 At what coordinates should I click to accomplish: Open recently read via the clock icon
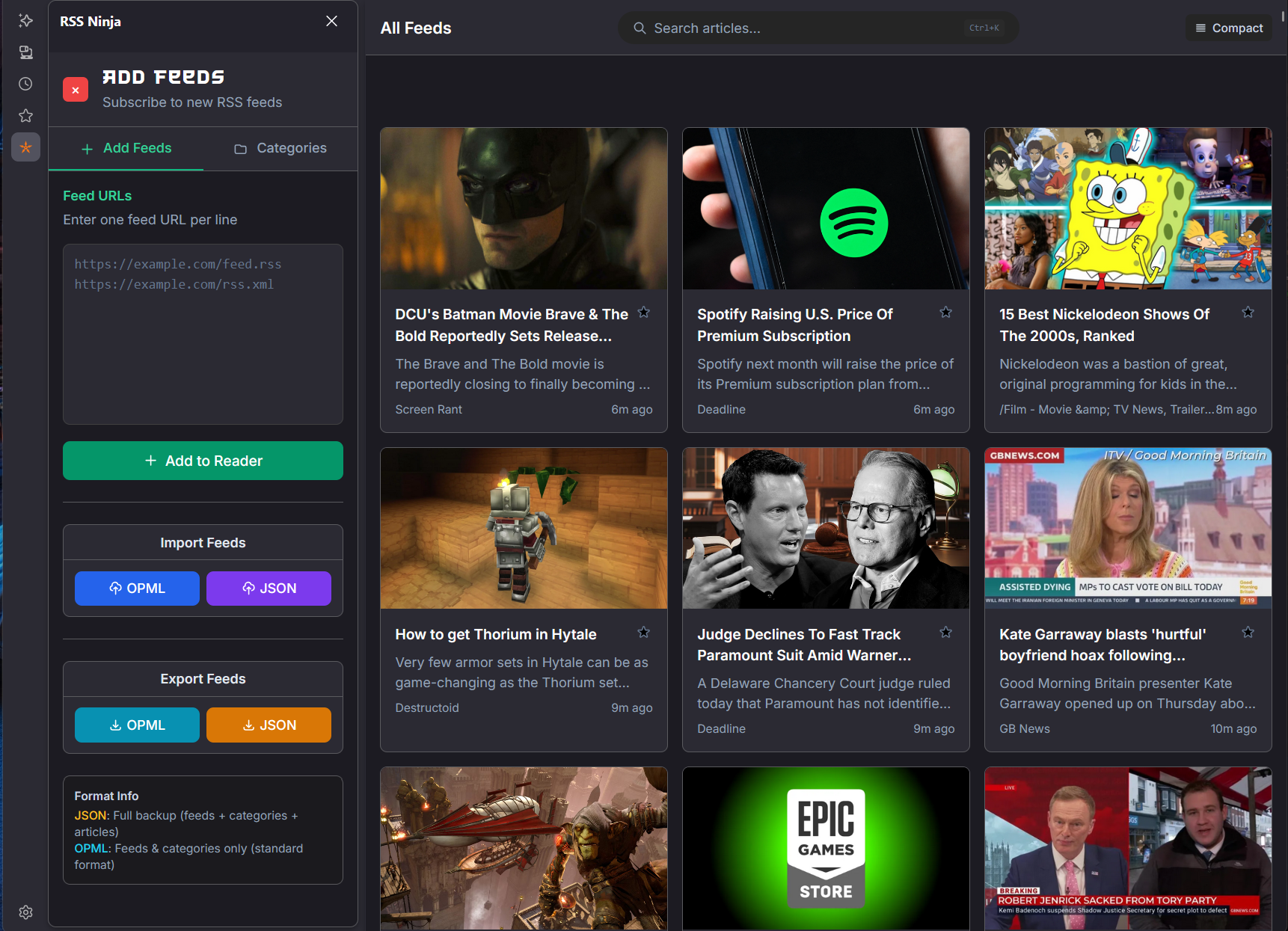pyautogui.click(x=25, y=84)
